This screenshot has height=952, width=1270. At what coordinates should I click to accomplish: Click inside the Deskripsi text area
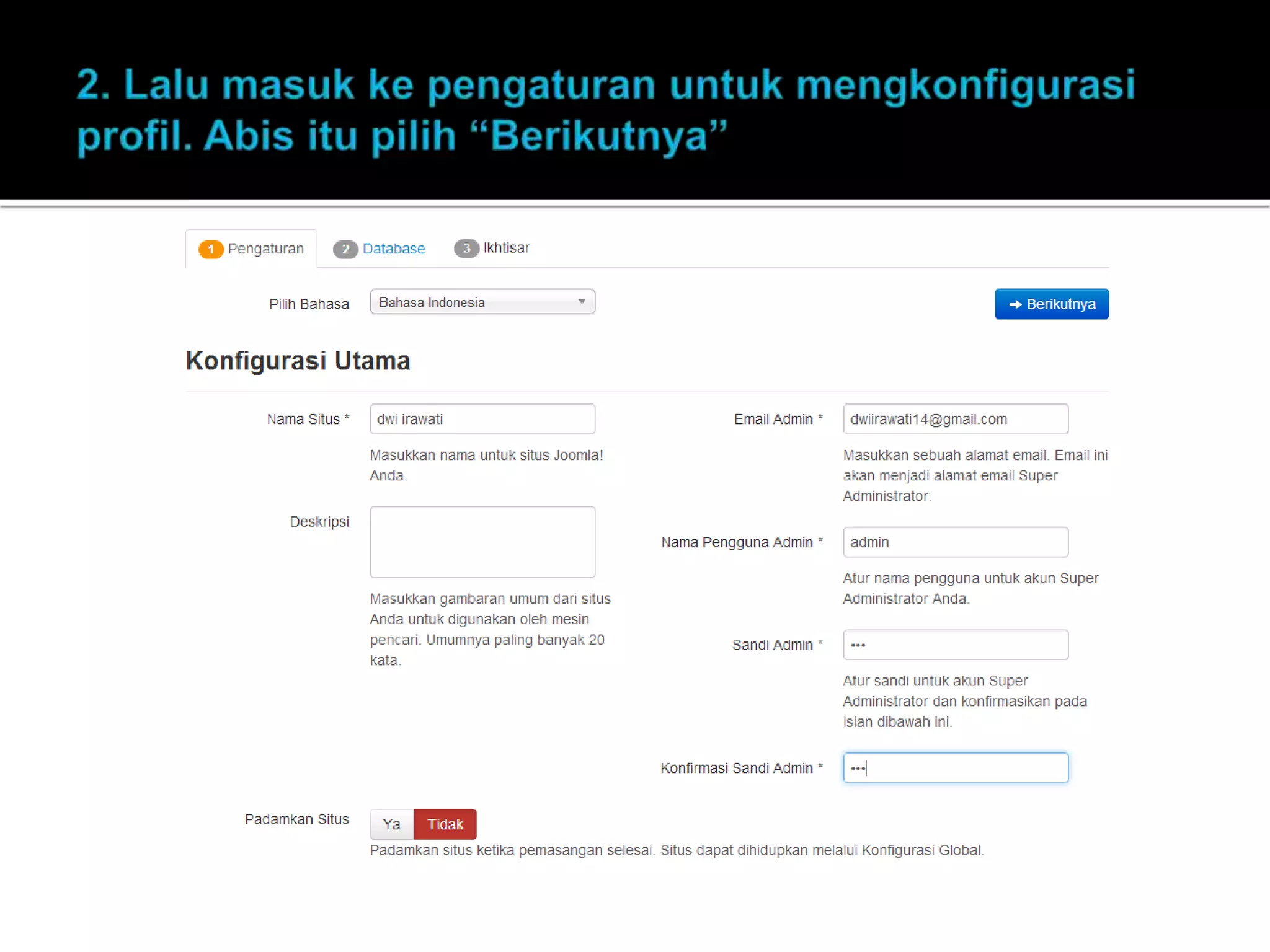(x=482, y=542)
